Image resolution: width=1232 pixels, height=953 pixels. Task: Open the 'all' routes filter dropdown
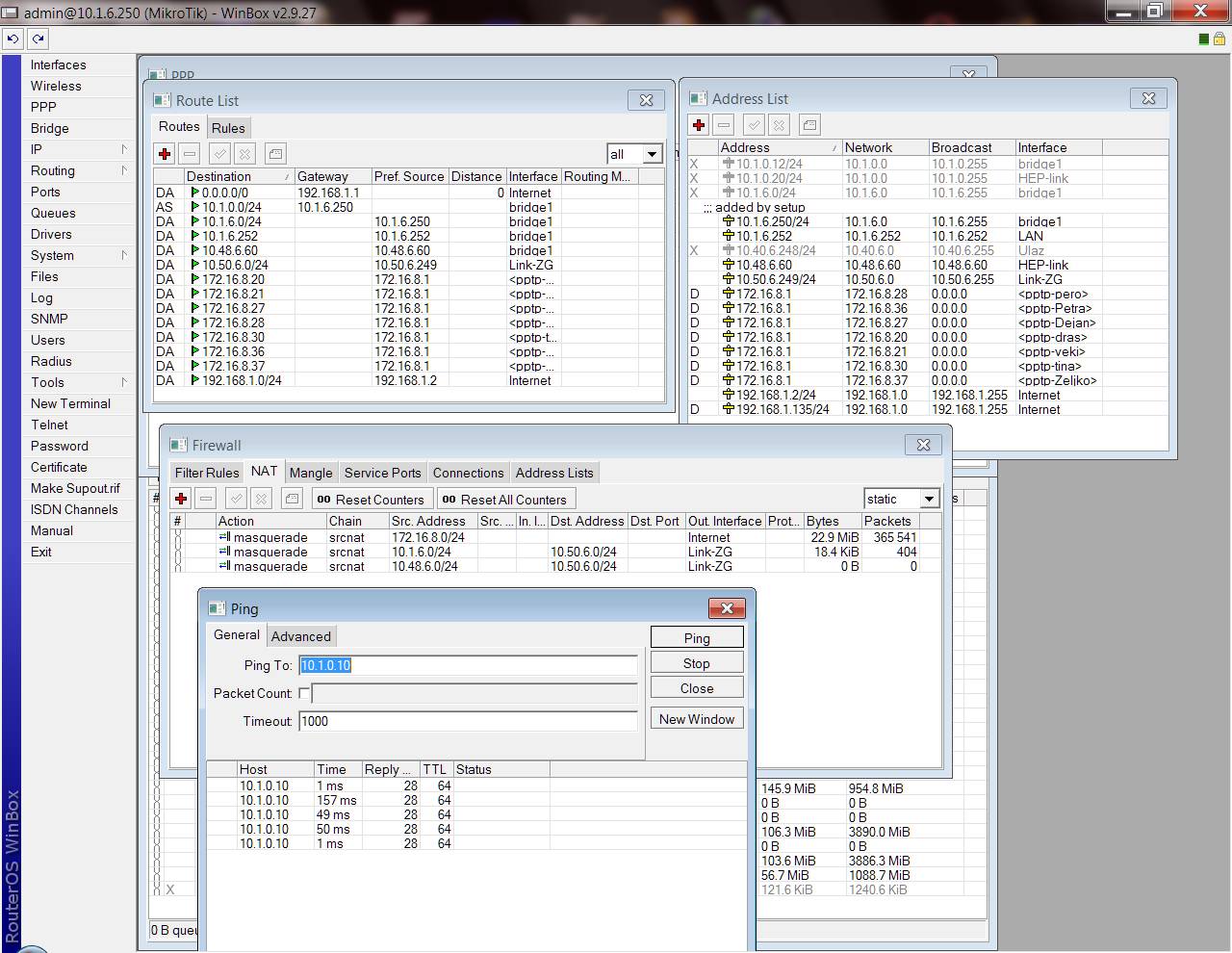[x=634, y=153]
